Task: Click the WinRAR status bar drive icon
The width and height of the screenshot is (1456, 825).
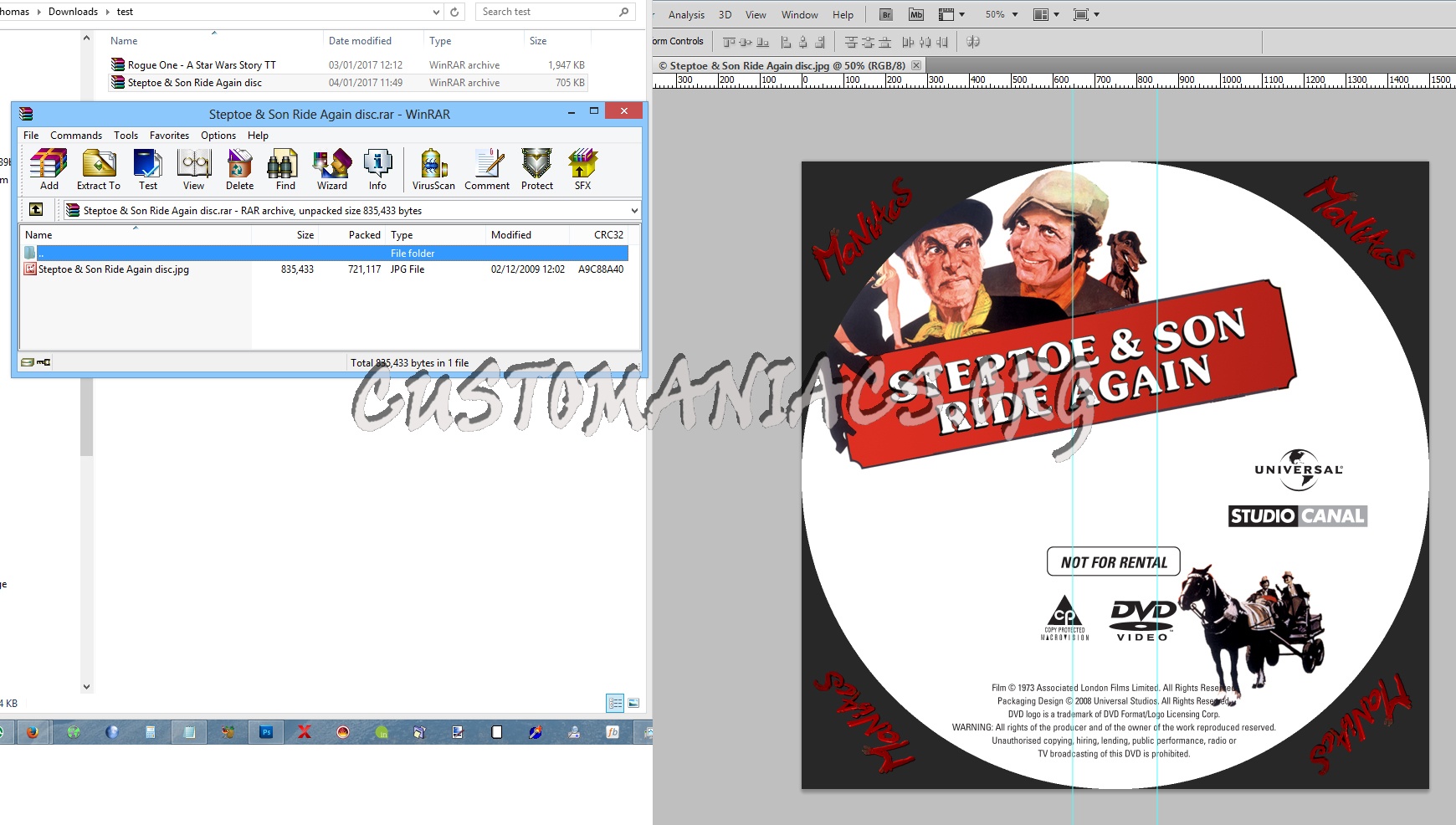Action: (27, 362)
